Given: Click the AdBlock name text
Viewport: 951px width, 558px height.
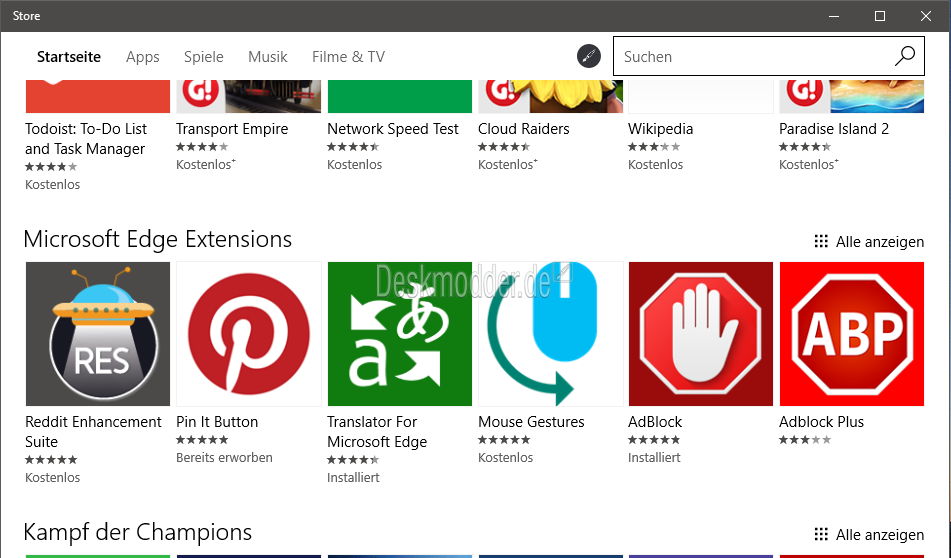Looking at the screenshot, I should click(x=655, y=422).
